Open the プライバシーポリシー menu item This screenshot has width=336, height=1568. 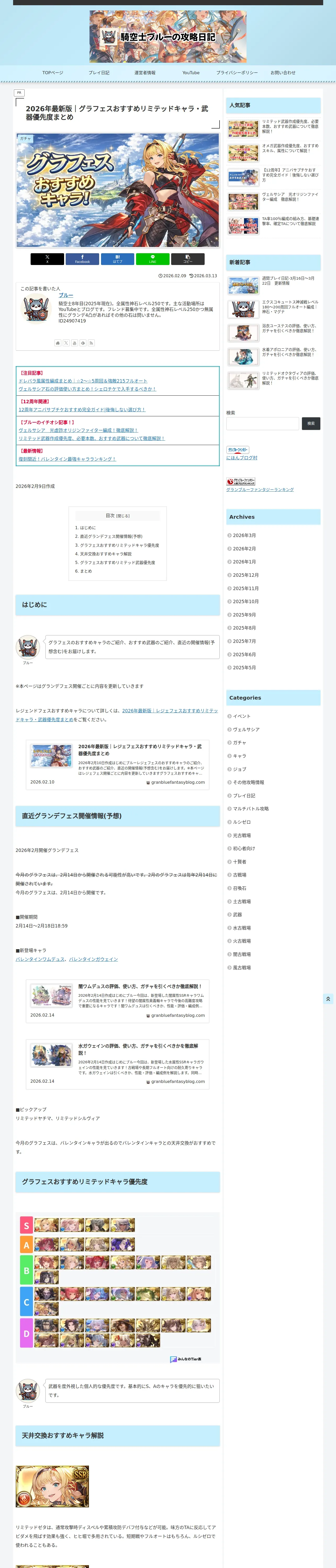(237, 73)
